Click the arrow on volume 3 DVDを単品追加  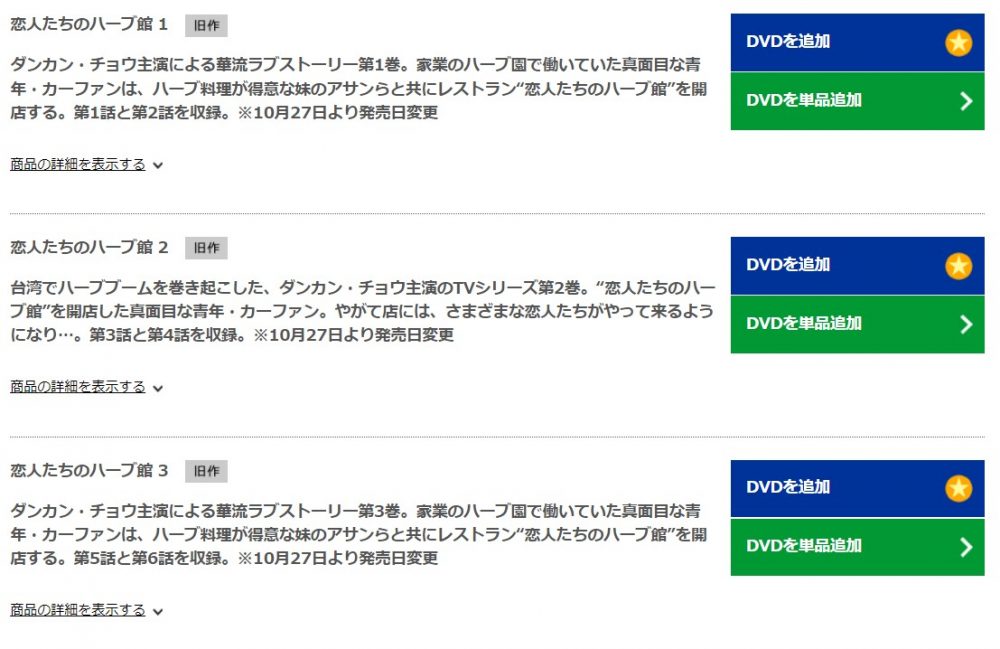click(966, 546)
